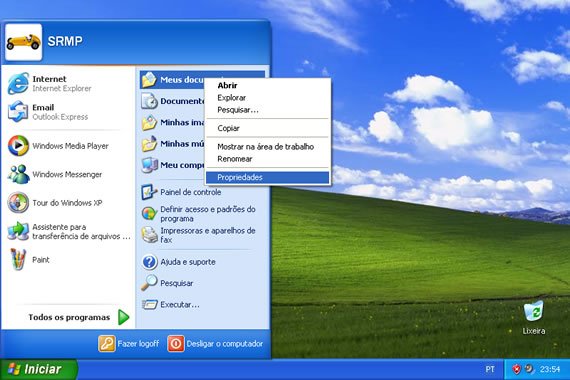
Task: Select the Lixeira desktop icon
Action: [534, 311]
